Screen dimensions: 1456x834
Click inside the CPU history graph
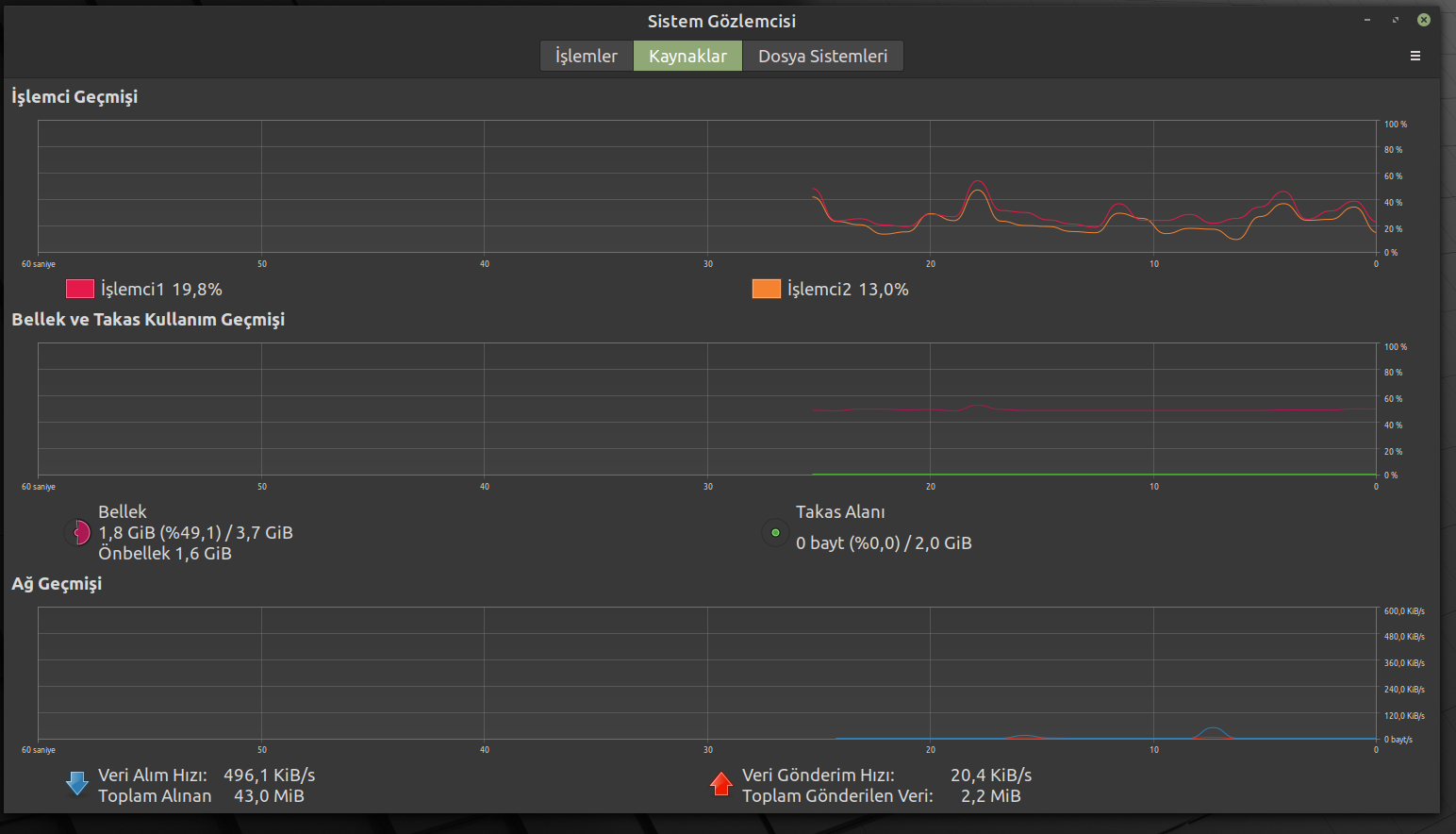point(707,186)
